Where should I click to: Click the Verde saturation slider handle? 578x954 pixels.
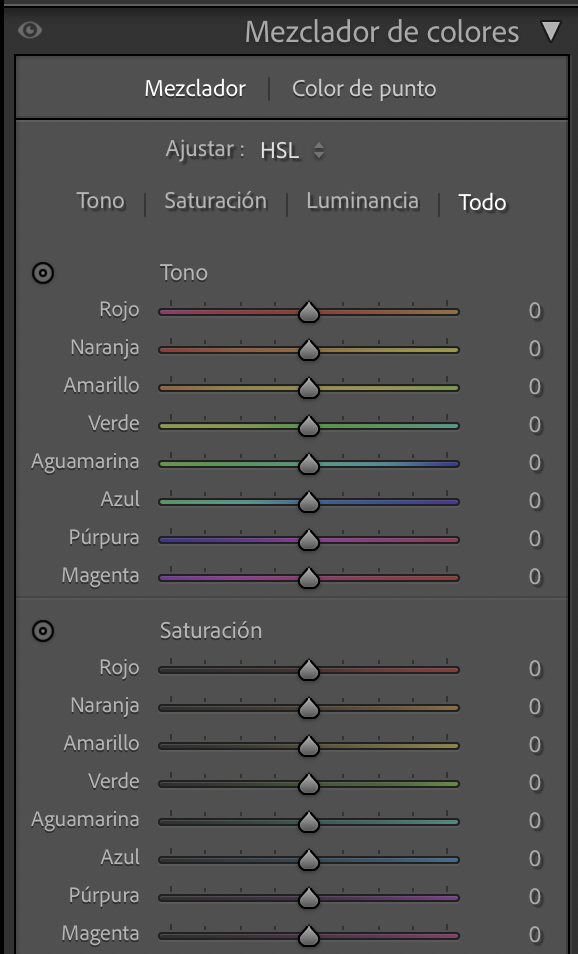pyautogui.click(x=309, y=784)
